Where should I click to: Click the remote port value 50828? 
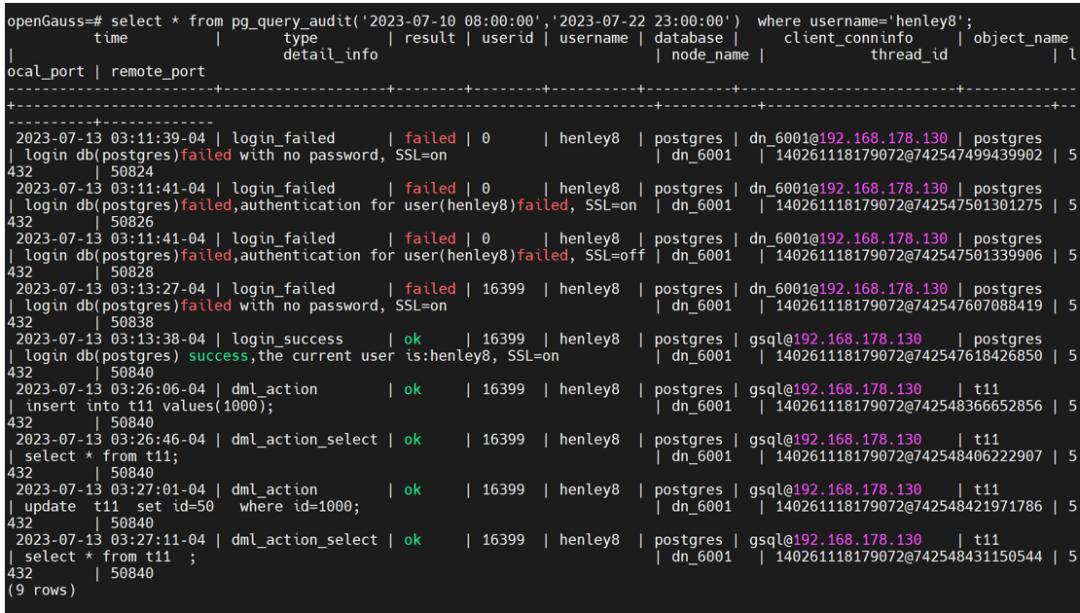(132, 272)
